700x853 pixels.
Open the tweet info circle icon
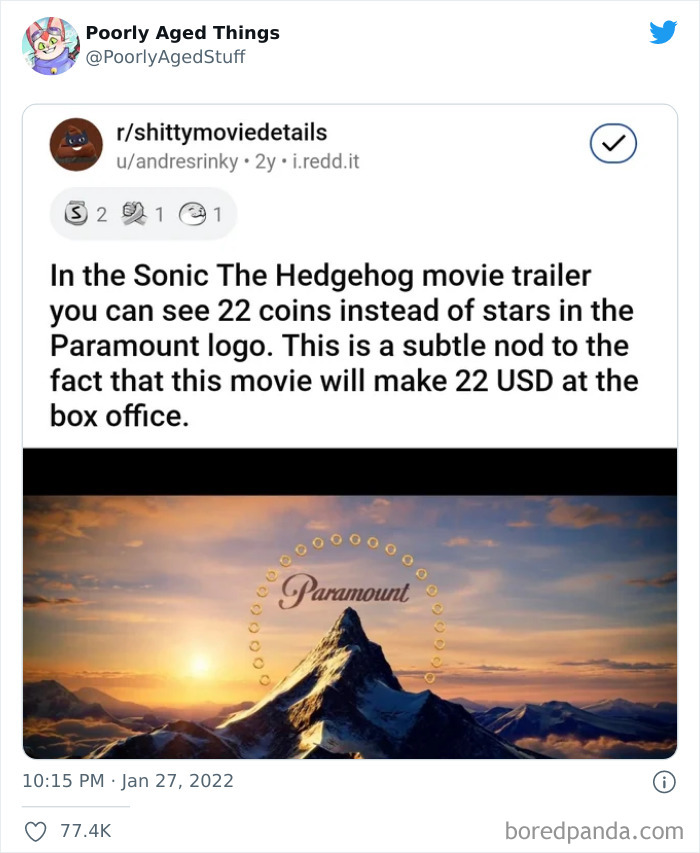point(664,782)
